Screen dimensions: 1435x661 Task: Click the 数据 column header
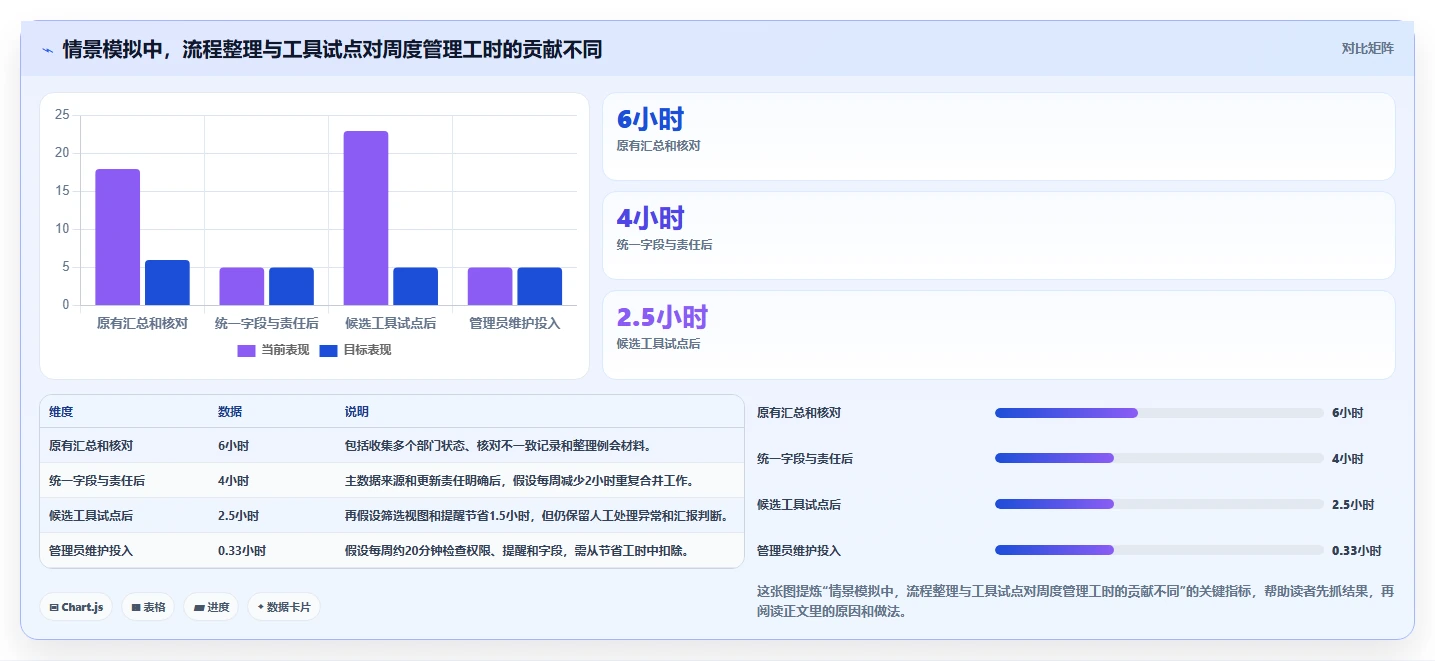[230, 412]
